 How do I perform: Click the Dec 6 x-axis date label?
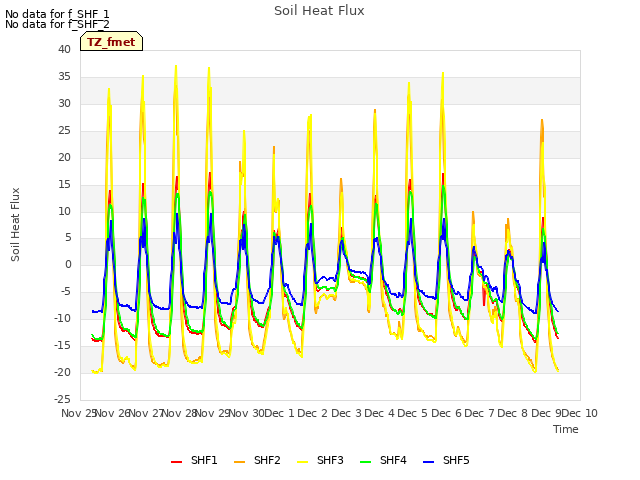pyautogui.click(x=446, y=413)
